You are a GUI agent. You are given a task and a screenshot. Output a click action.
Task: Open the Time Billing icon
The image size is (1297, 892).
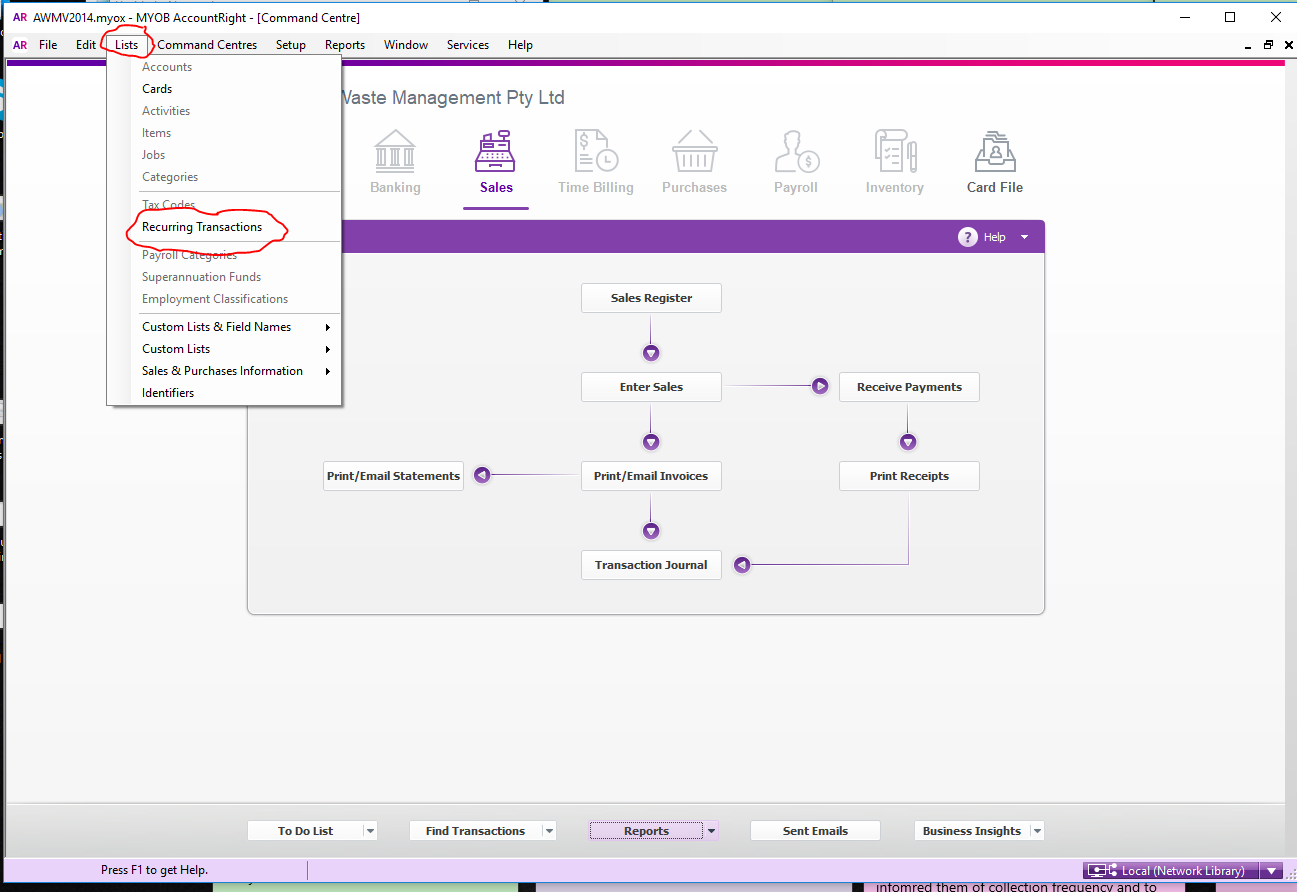pyautogui.click(x=596, y=151)
